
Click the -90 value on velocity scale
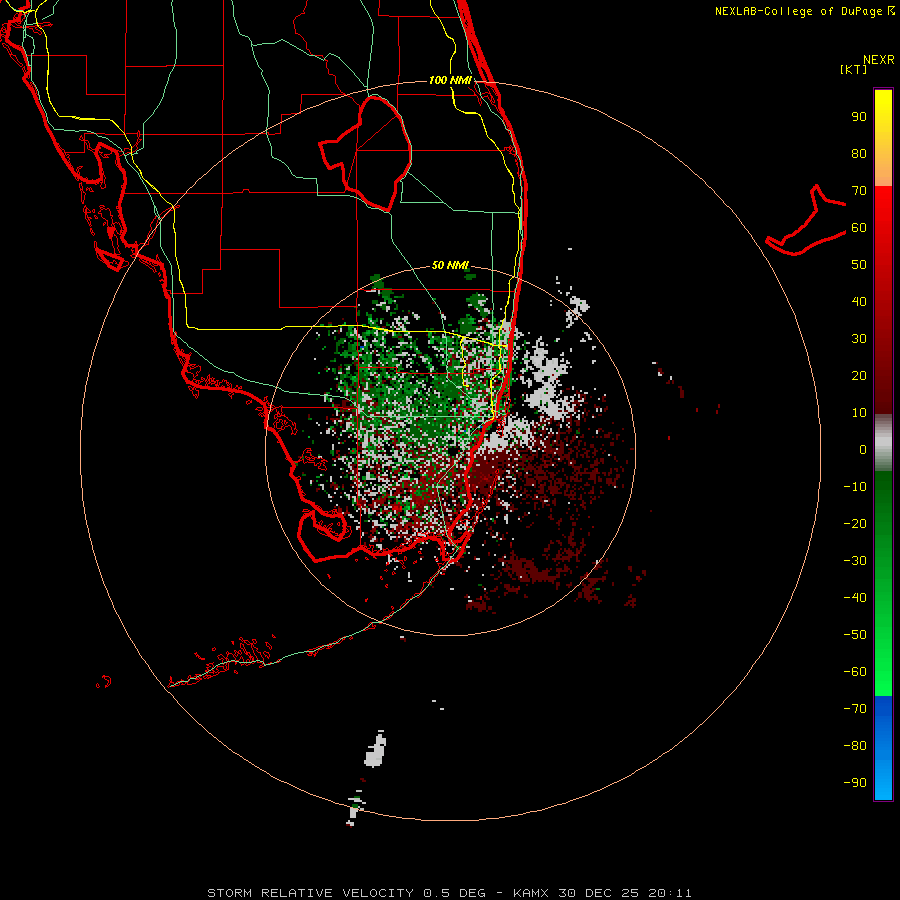[855, 782]
